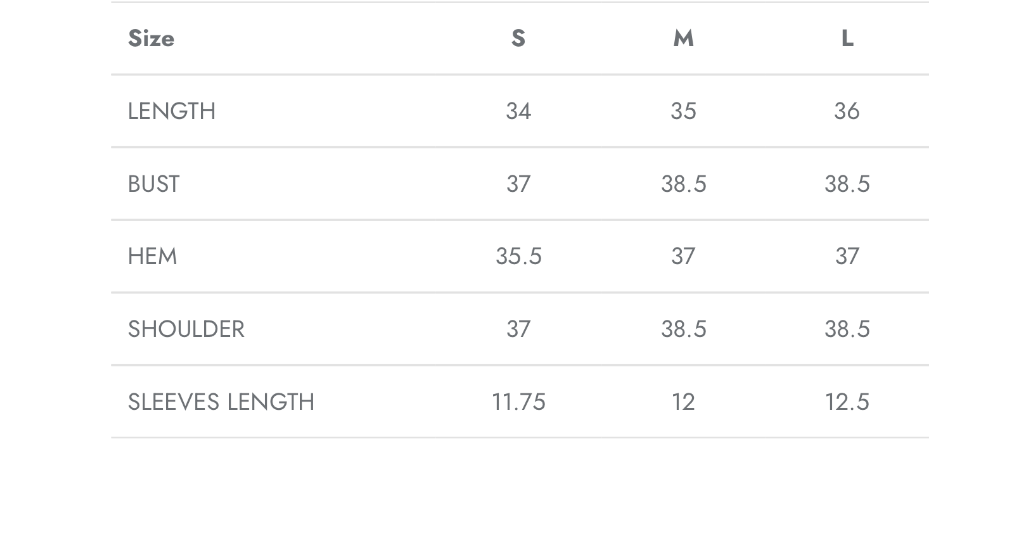Click the sleeves length value 12.5
1028x535 pixels.
847,402
